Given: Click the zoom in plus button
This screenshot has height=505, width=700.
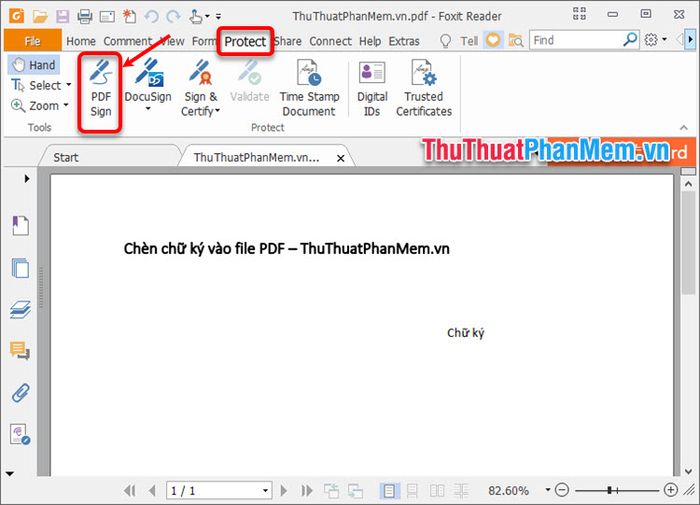Looking at the screenshot, I should (671, 490).
